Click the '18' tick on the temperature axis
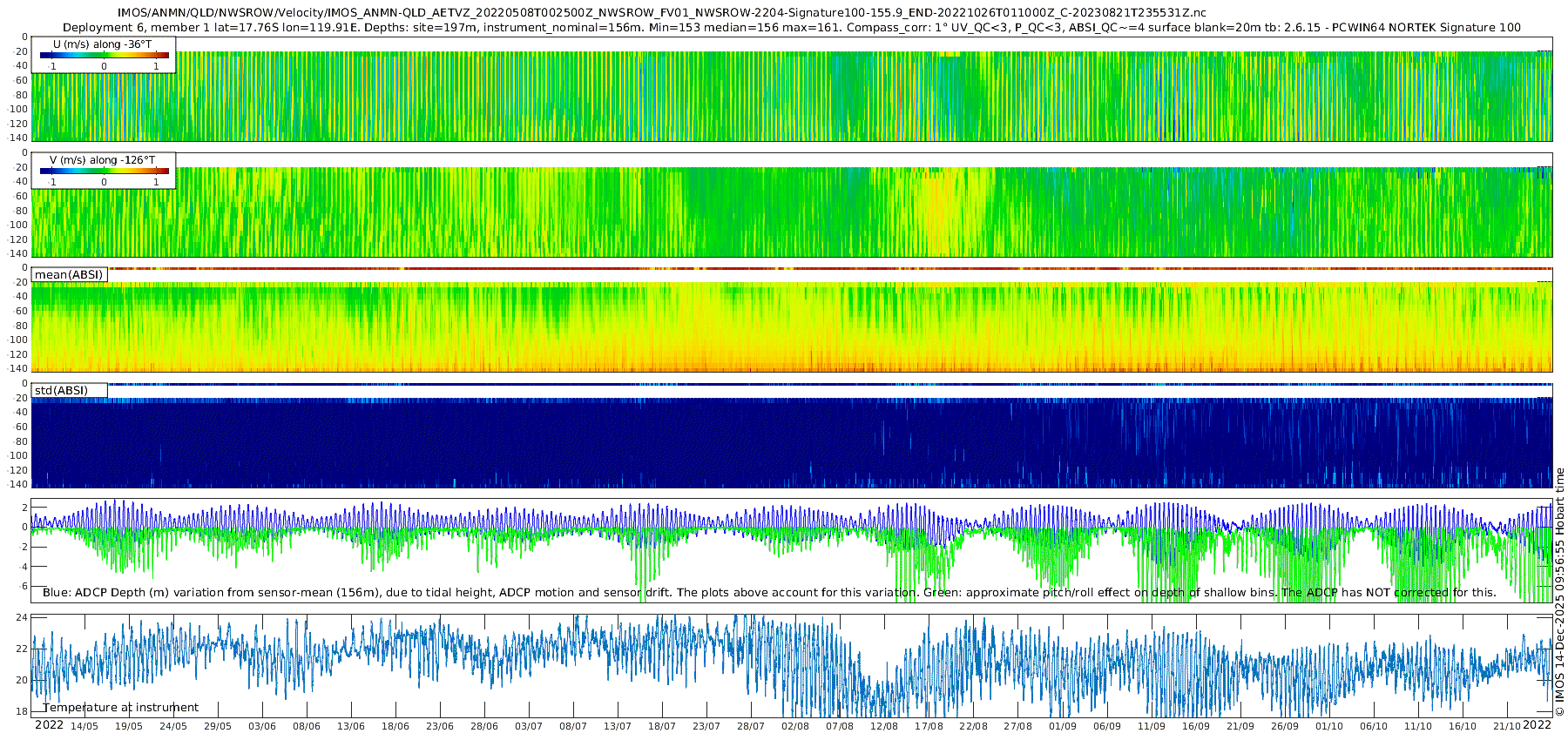 pyautogui.click(x=22, y=711)
